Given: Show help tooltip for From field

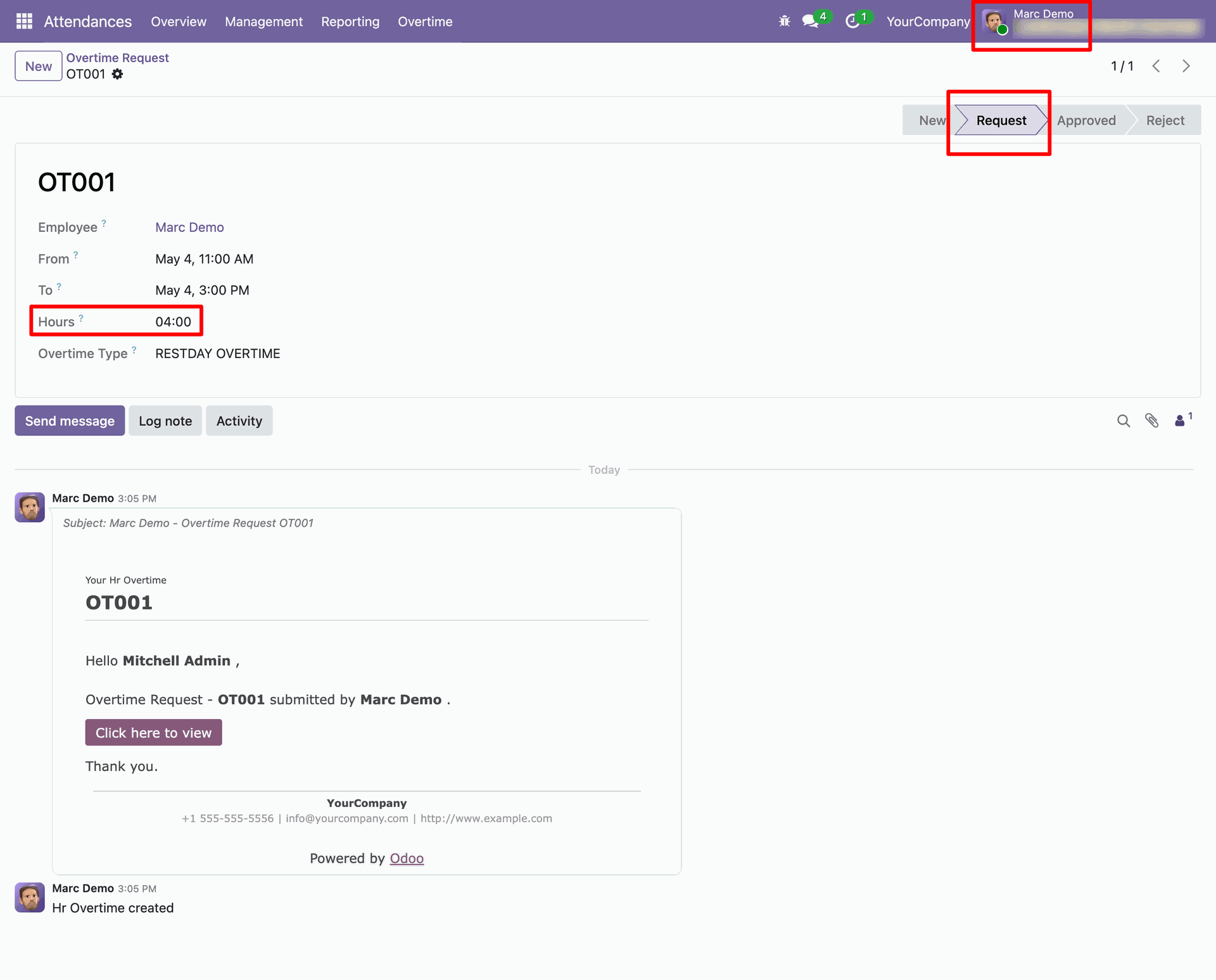Looking at the screenshot, I should (x=75, y=255).
